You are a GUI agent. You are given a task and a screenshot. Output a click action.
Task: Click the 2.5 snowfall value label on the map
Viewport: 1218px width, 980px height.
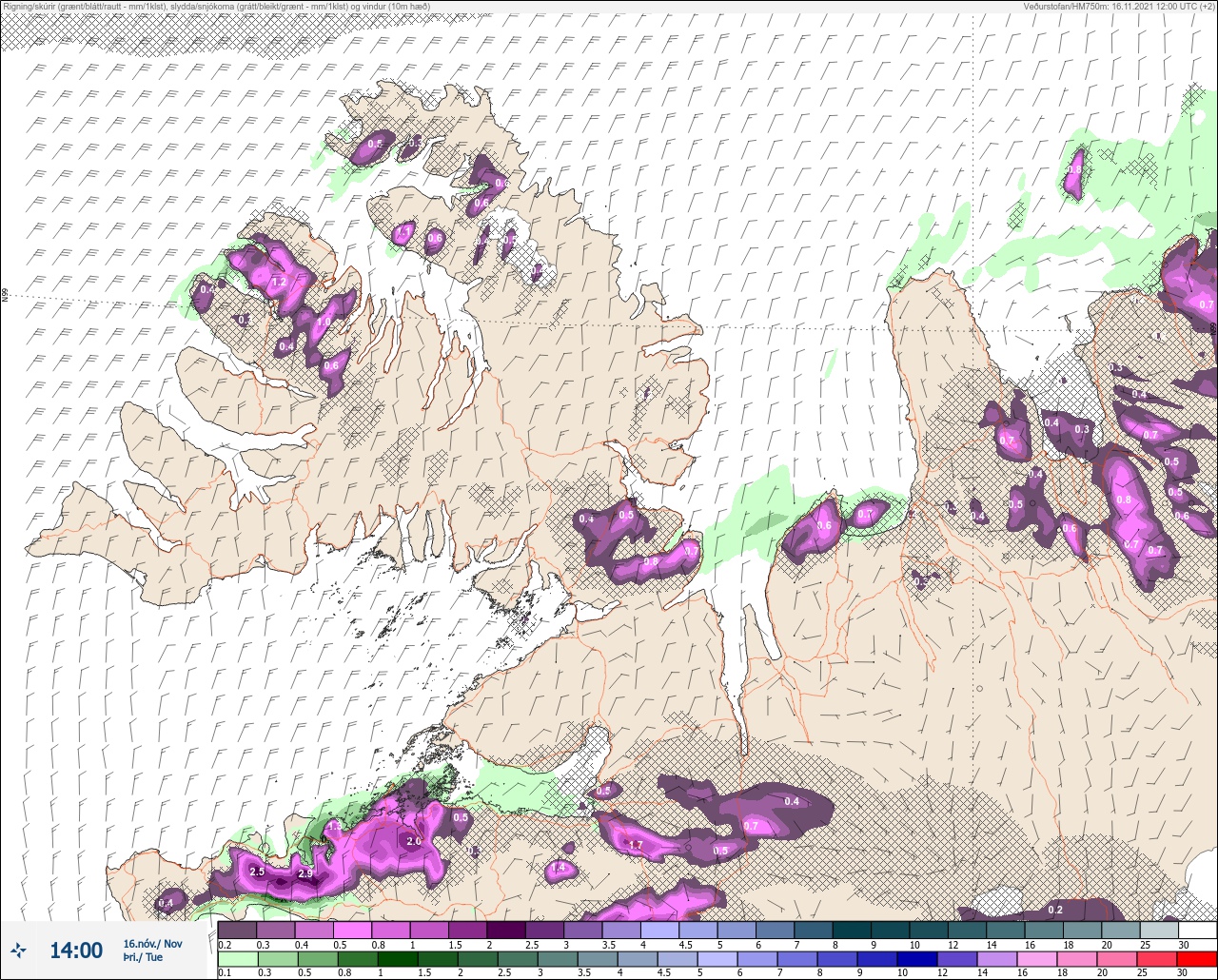pyautogui.click(x=257, y=872)
